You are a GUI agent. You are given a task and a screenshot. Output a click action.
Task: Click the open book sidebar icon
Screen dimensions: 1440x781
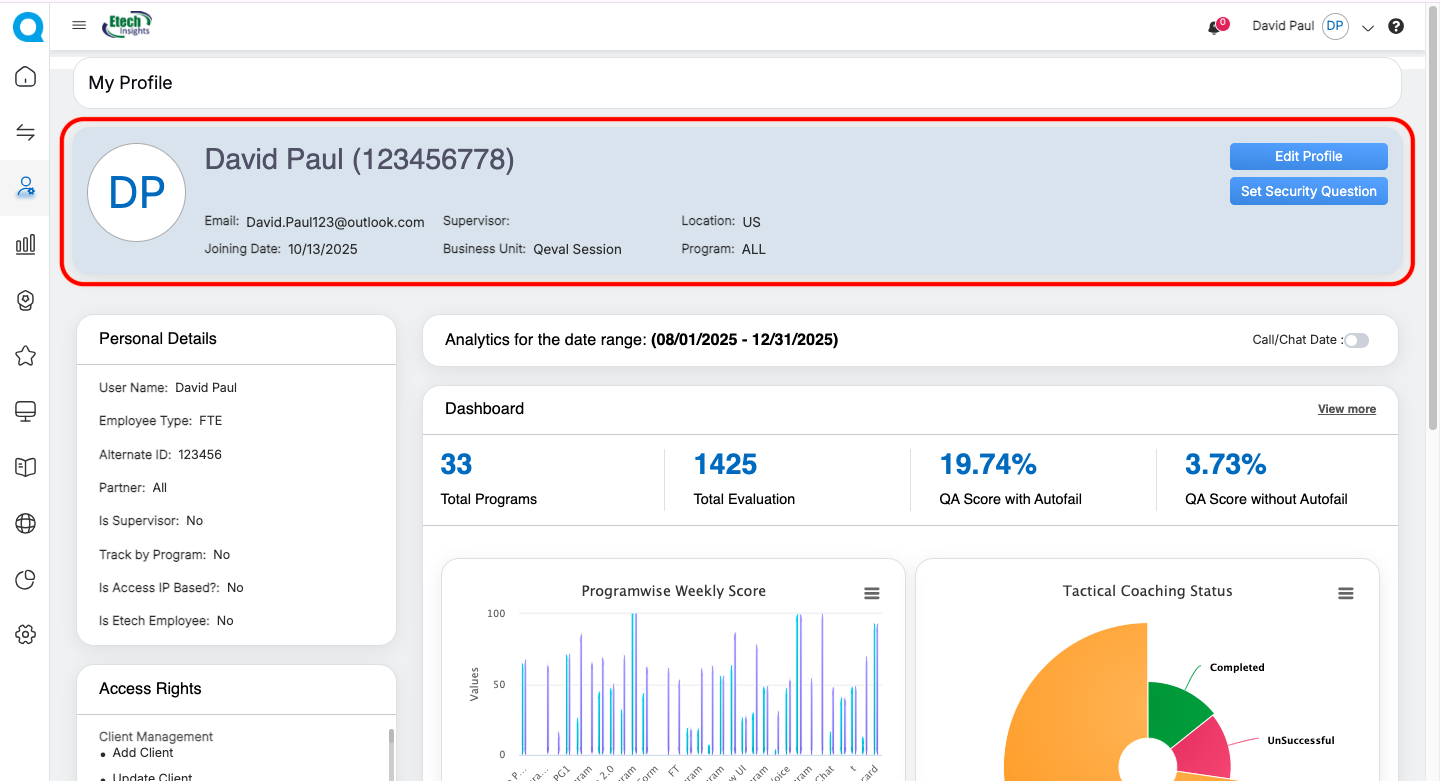point(26,467)
